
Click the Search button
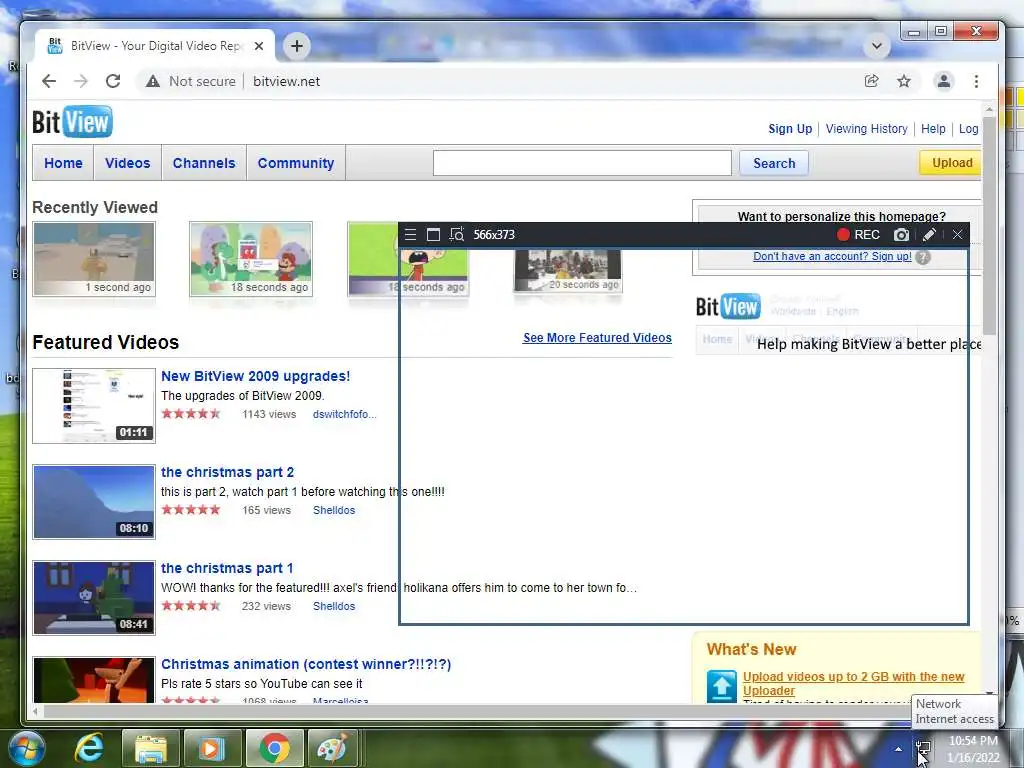[774, 163]
